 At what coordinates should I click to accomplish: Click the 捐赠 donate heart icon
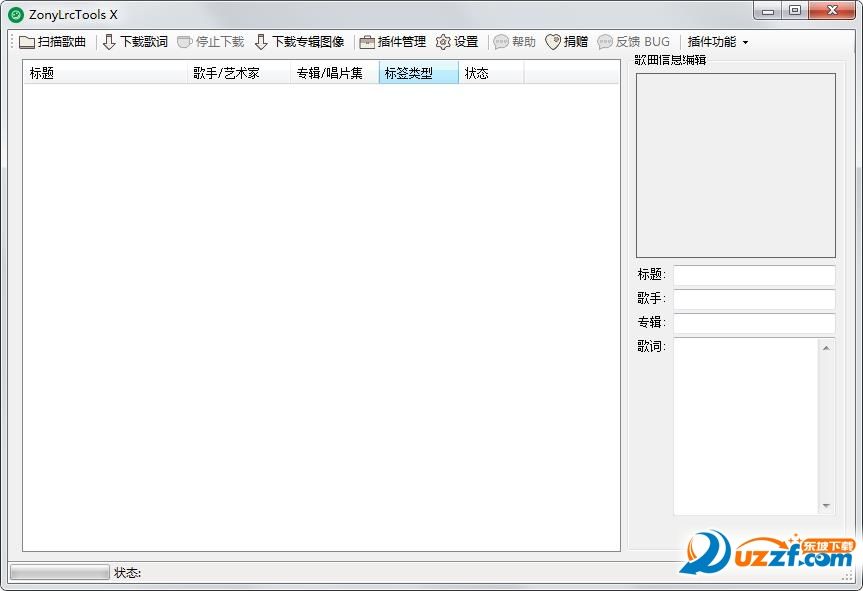(x=553, y=41)
